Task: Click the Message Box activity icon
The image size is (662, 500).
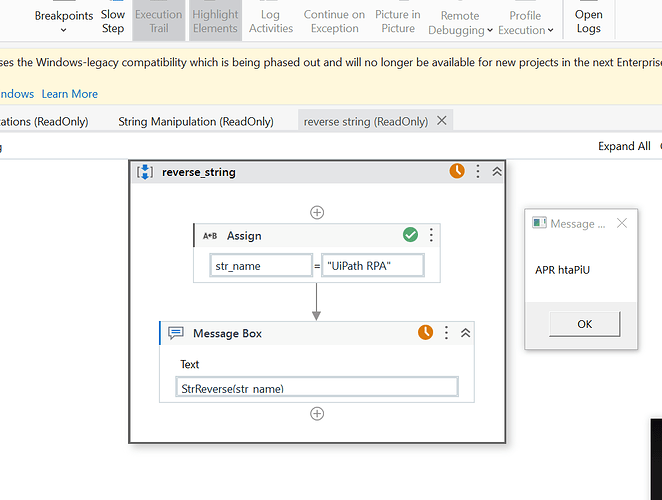Action: coord(176,333)
